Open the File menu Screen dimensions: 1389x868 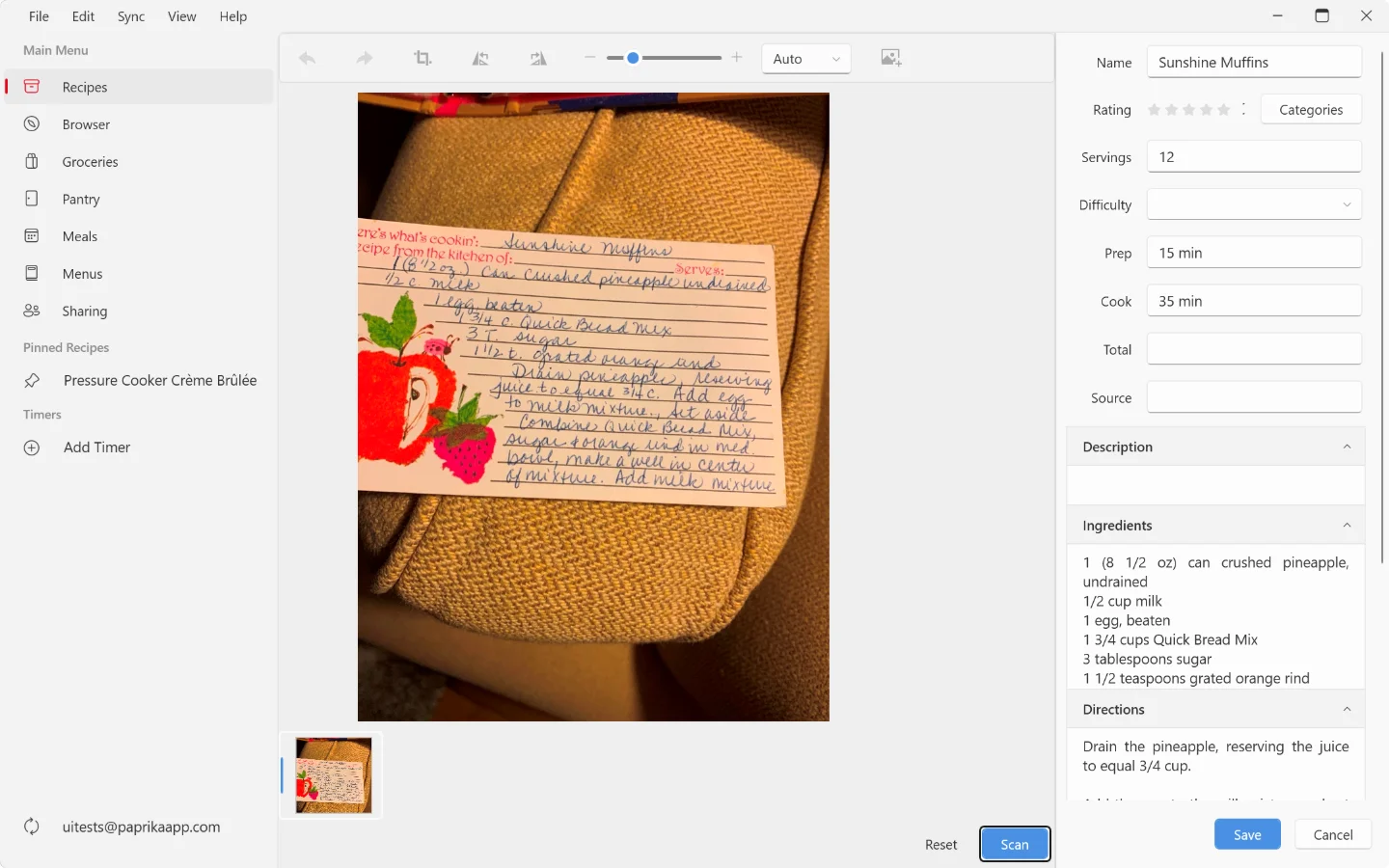(40, 16)
